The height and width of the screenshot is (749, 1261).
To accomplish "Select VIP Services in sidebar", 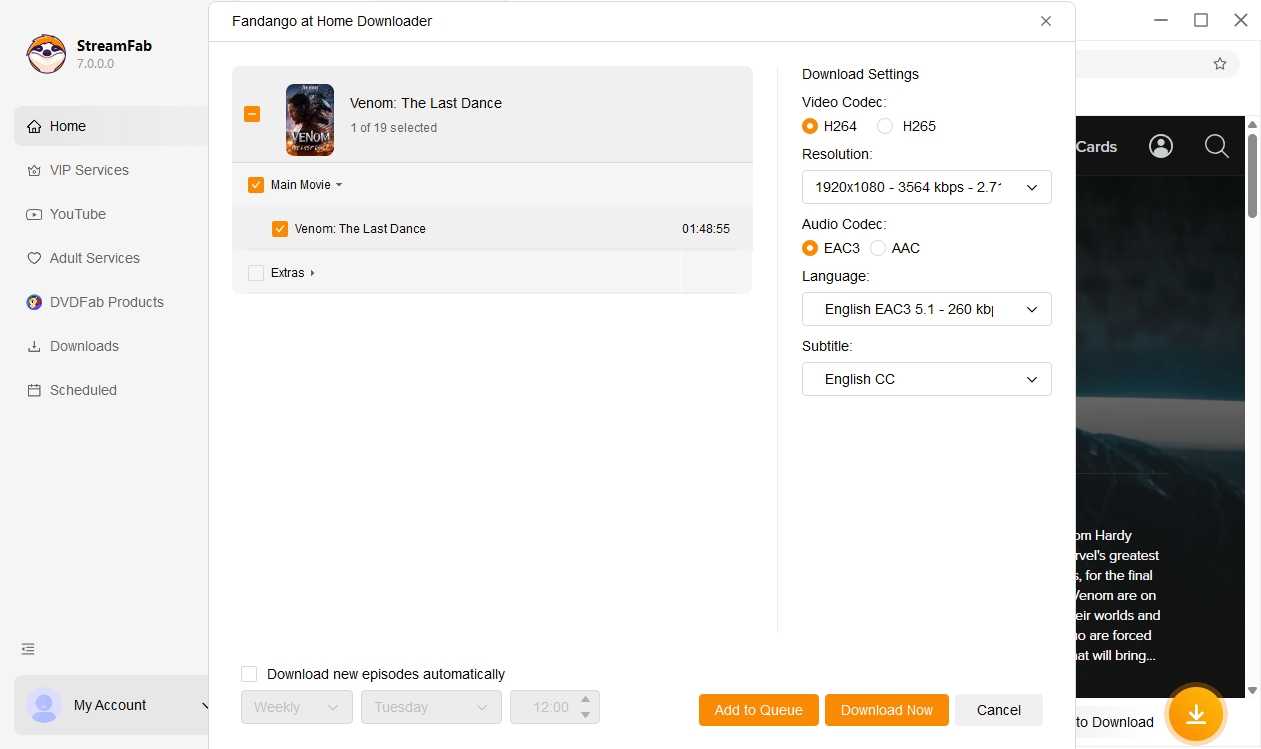I will coord(89,170).
